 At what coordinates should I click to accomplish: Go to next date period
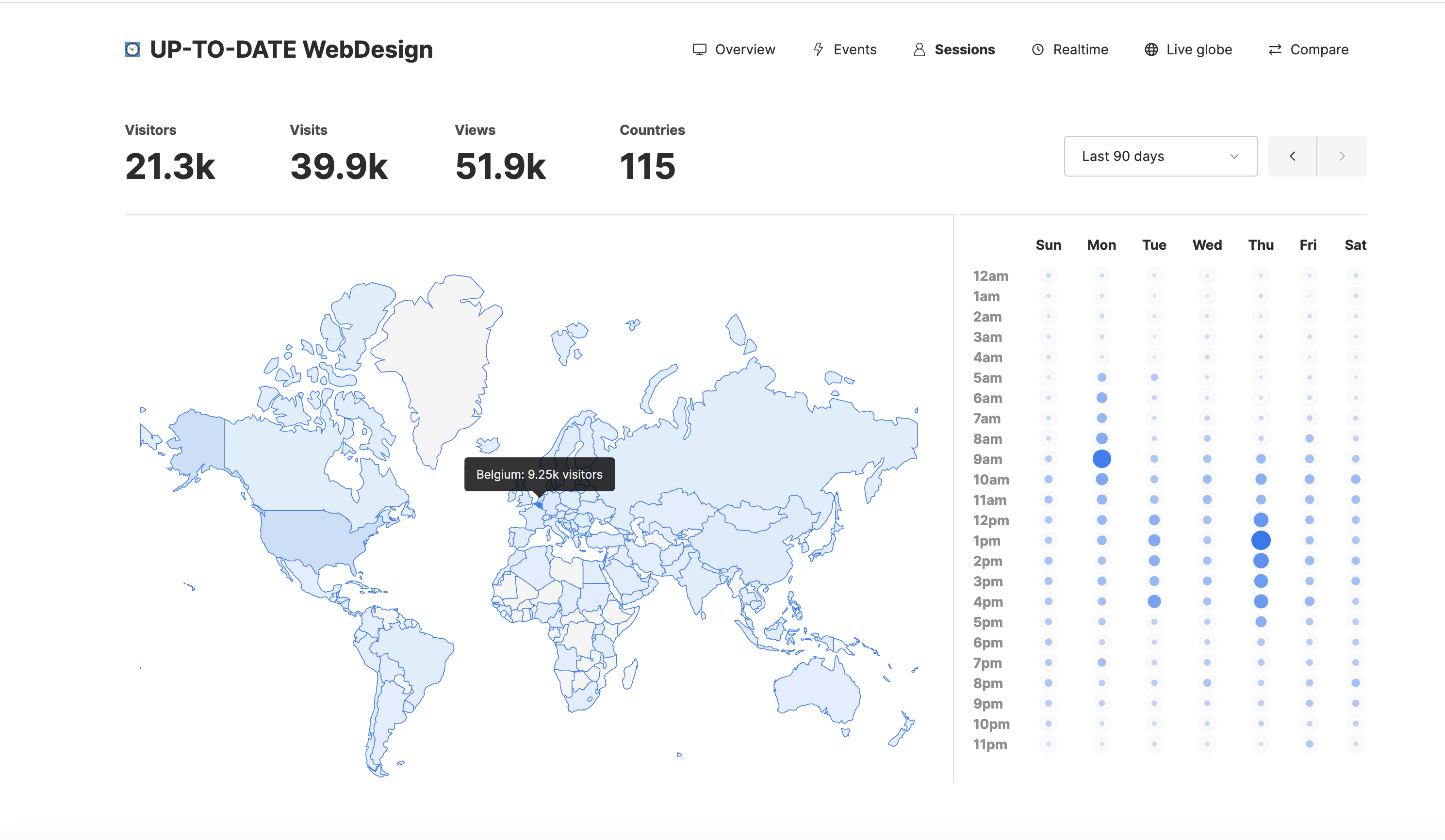point(1342,156)
